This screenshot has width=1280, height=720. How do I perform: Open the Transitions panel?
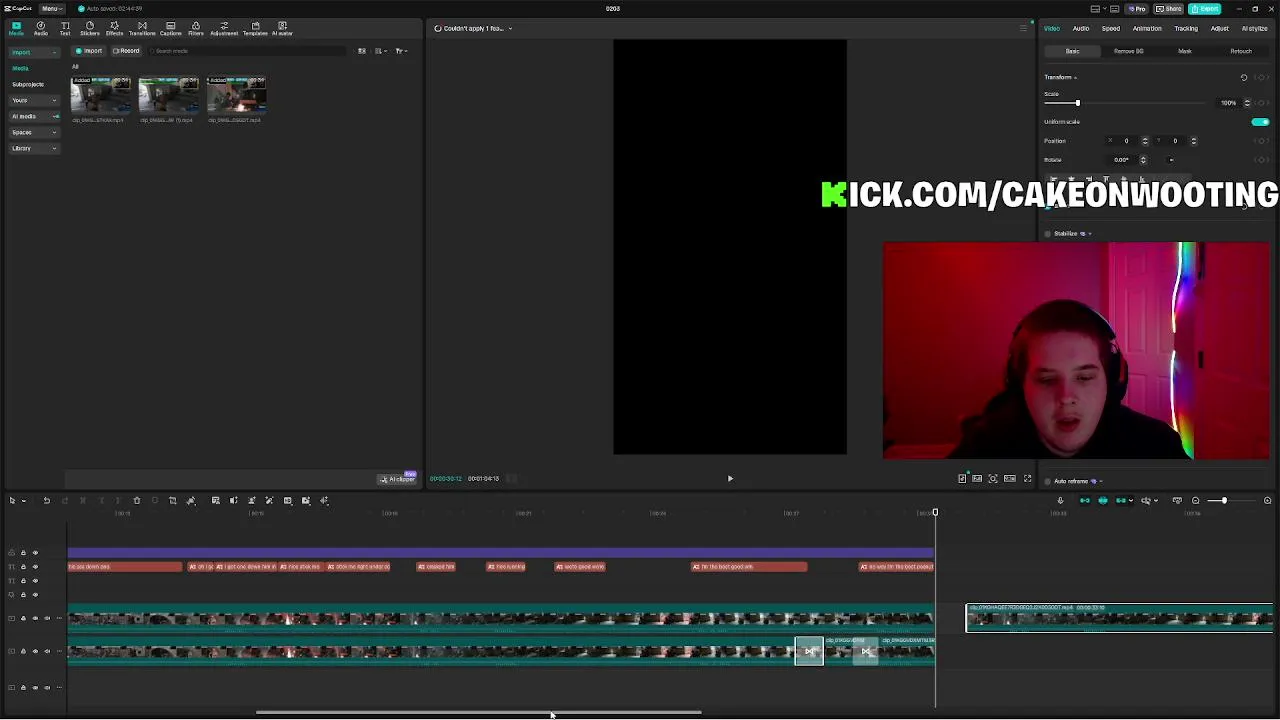142,28
